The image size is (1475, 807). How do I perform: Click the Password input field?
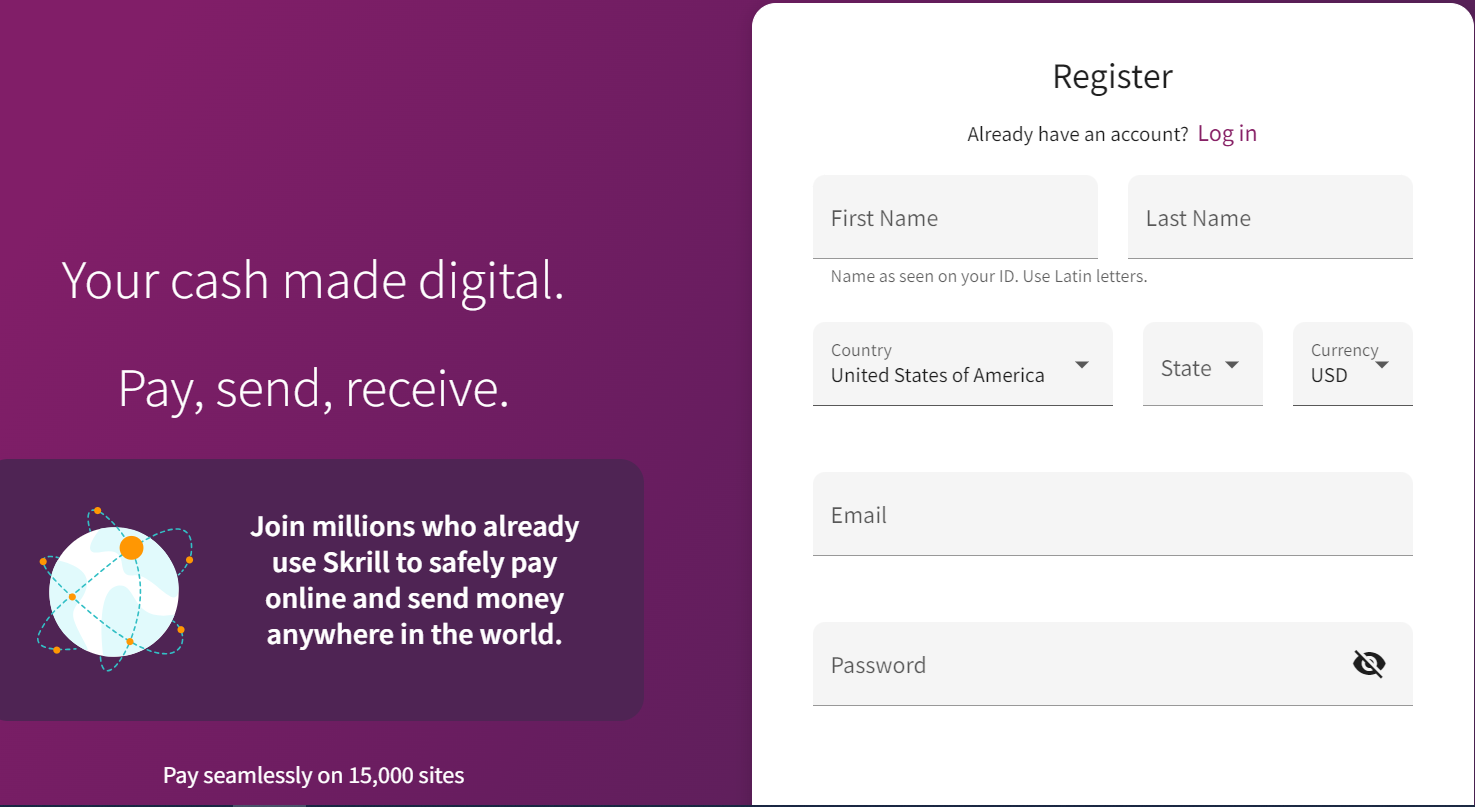[x=1080, y=664]
